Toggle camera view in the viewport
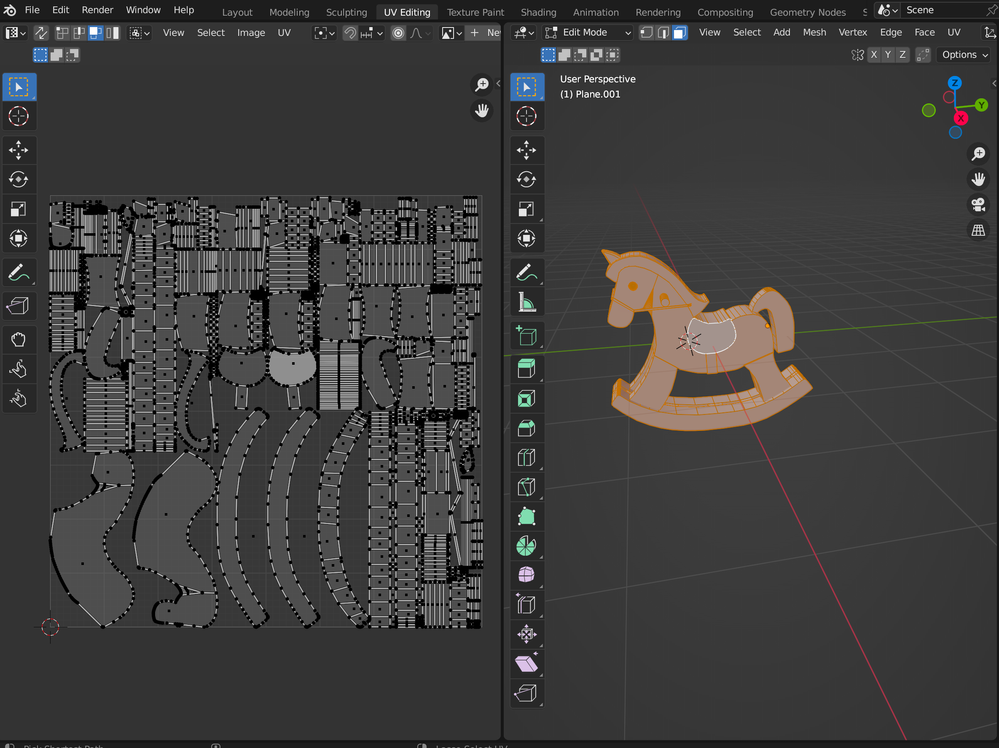This screenshot has height=748, width=999. coord(978,204)
